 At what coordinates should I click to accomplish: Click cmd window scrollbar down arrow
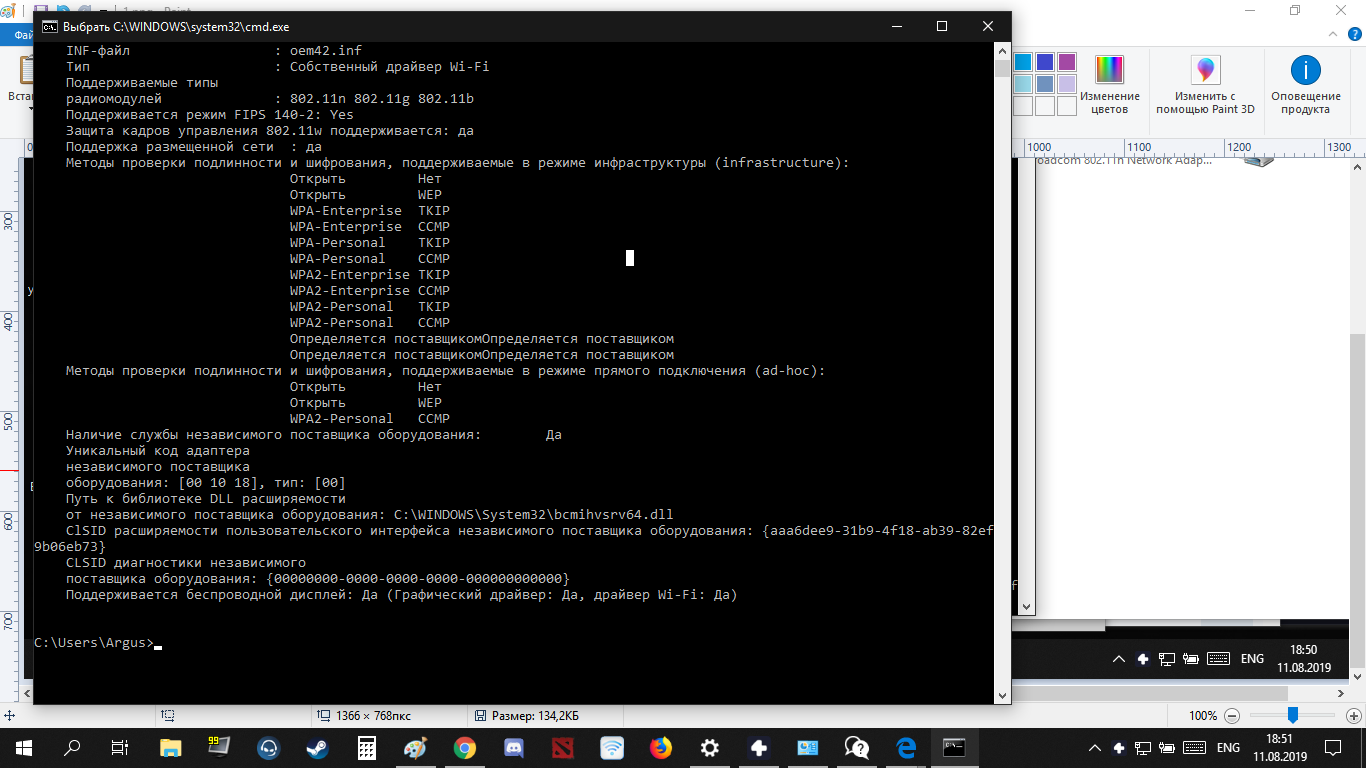[x=1002, y=695]
